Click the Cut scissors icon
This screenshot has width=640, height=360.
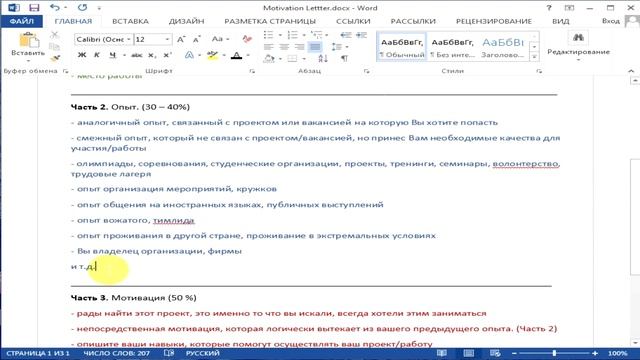(x=54, y=36)
